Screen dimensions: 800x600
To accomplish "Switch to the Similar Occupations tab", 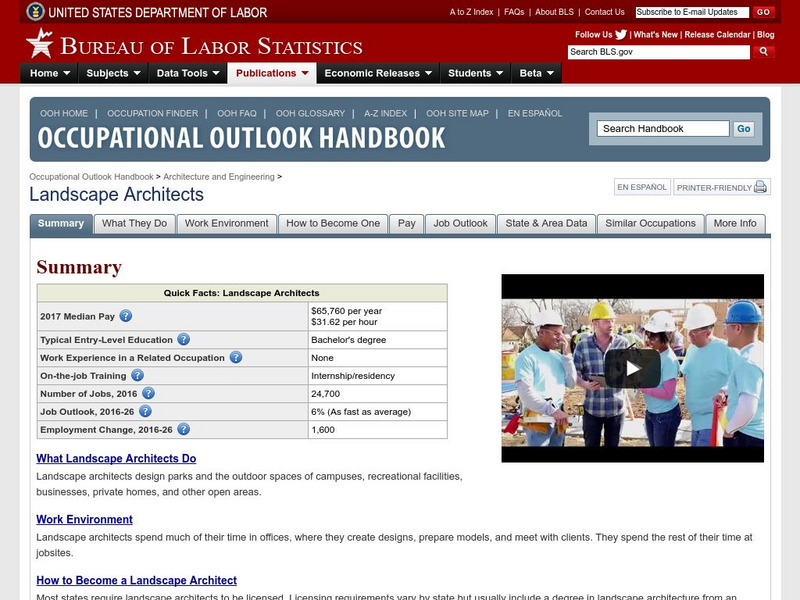I will tap(651, 224).
